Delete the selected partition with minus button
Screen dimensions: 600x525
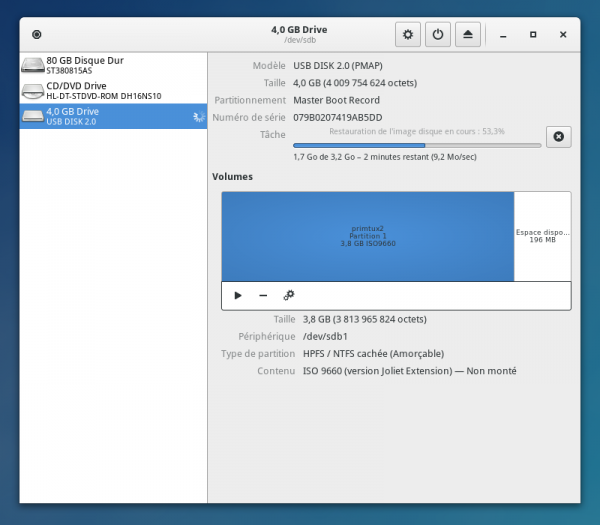click(x=263, y=295)
